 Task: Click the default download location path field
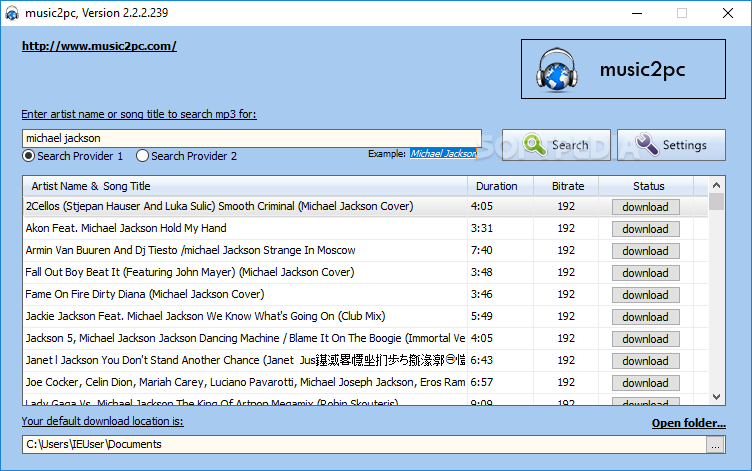coord(364,445)
